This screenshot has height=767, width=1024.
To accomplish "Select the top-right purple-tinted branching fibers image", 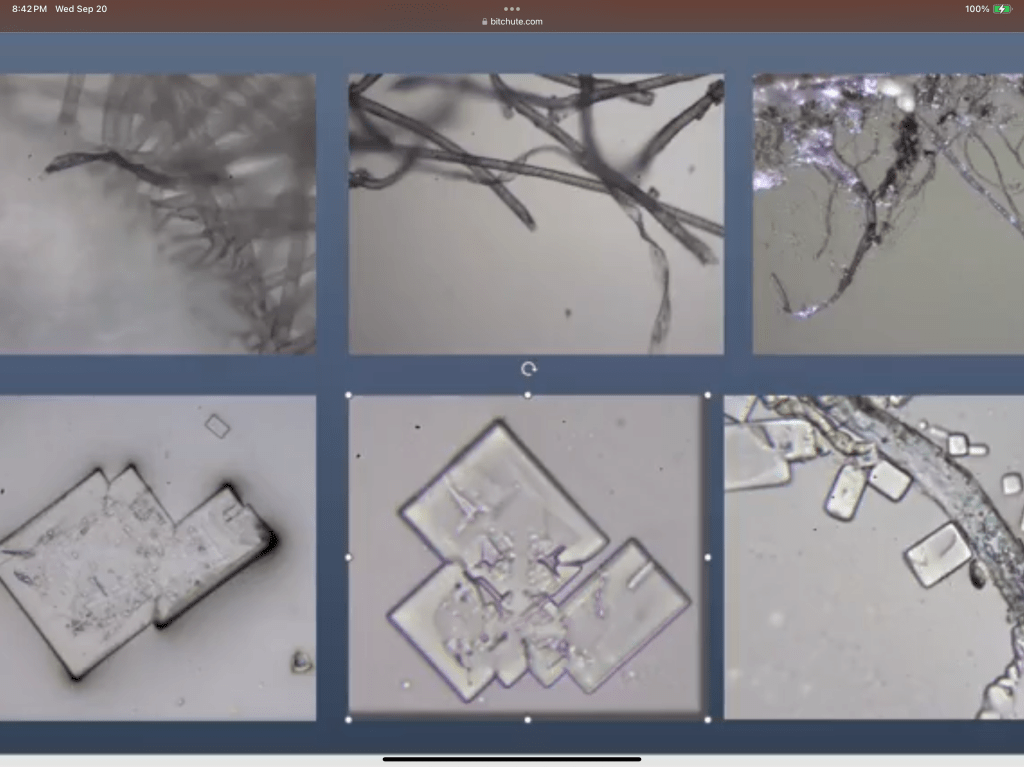I will coord(888,214).
